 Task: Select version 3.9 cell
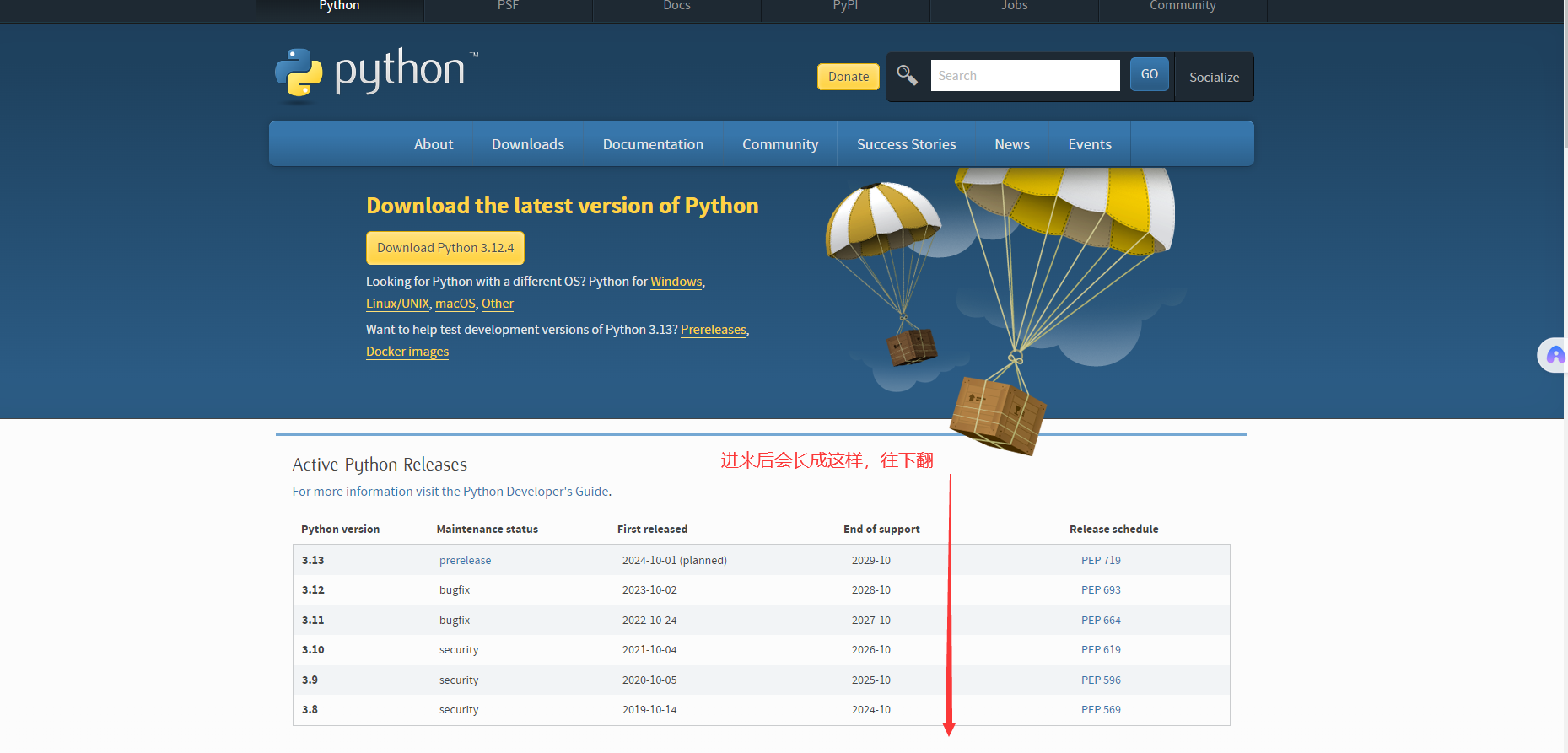point(310,680)
